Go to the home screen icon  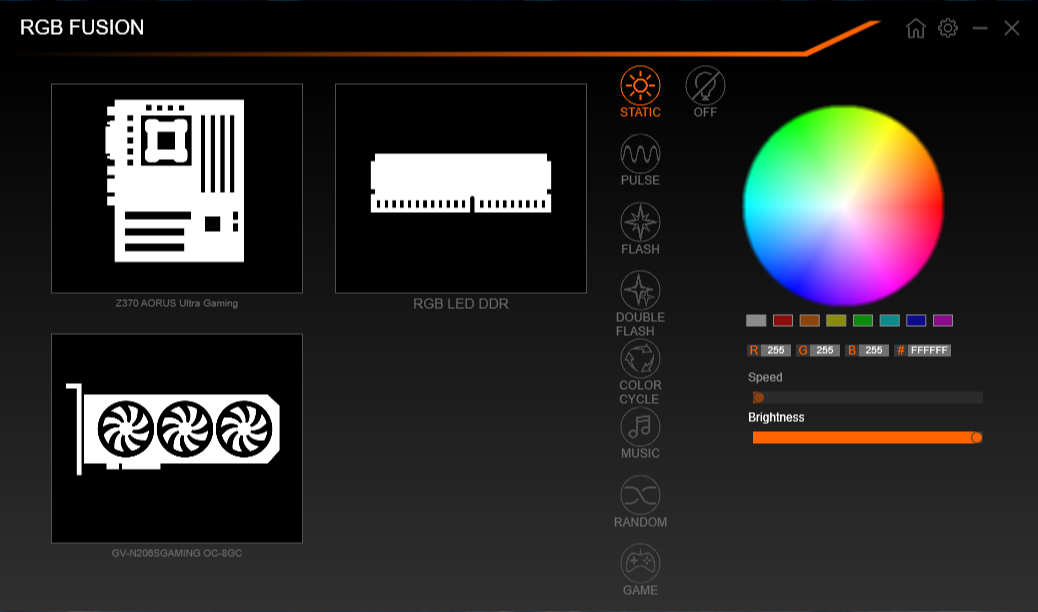[x=916, y=28]
